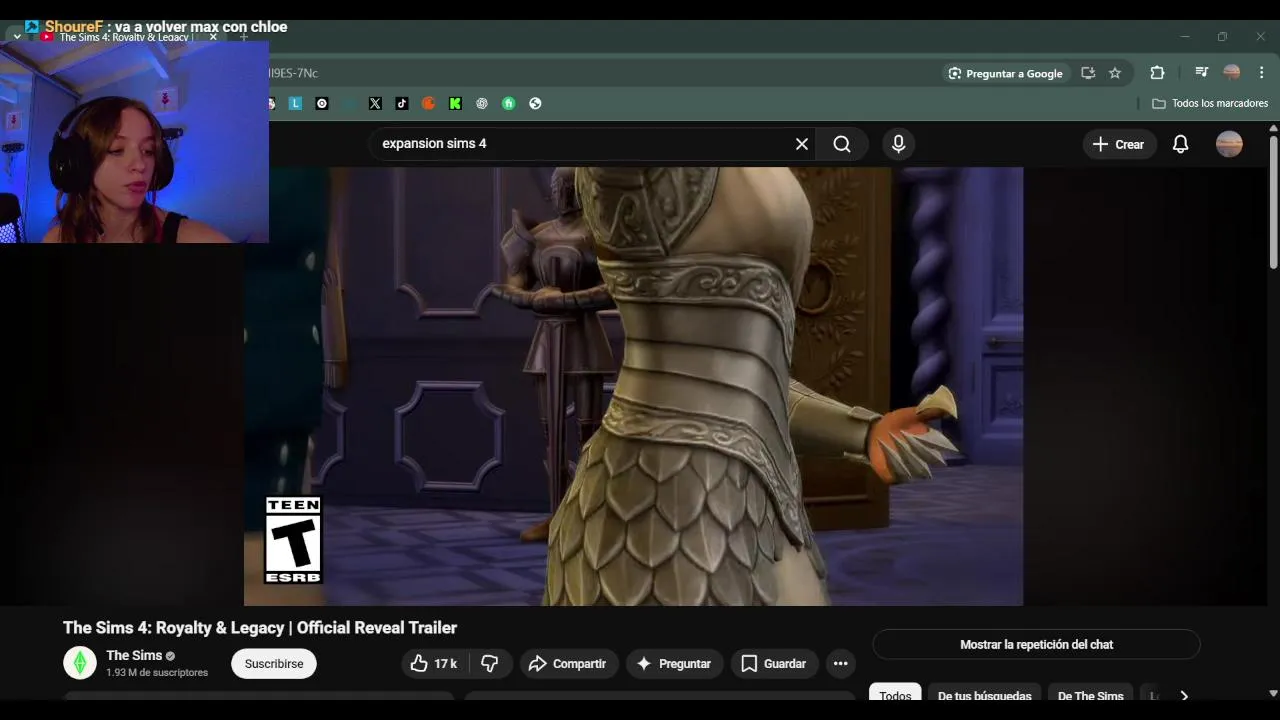The image size is (1280, 720).
Task: Click the Preguntar button under video
Action: [x=674, y=664]
